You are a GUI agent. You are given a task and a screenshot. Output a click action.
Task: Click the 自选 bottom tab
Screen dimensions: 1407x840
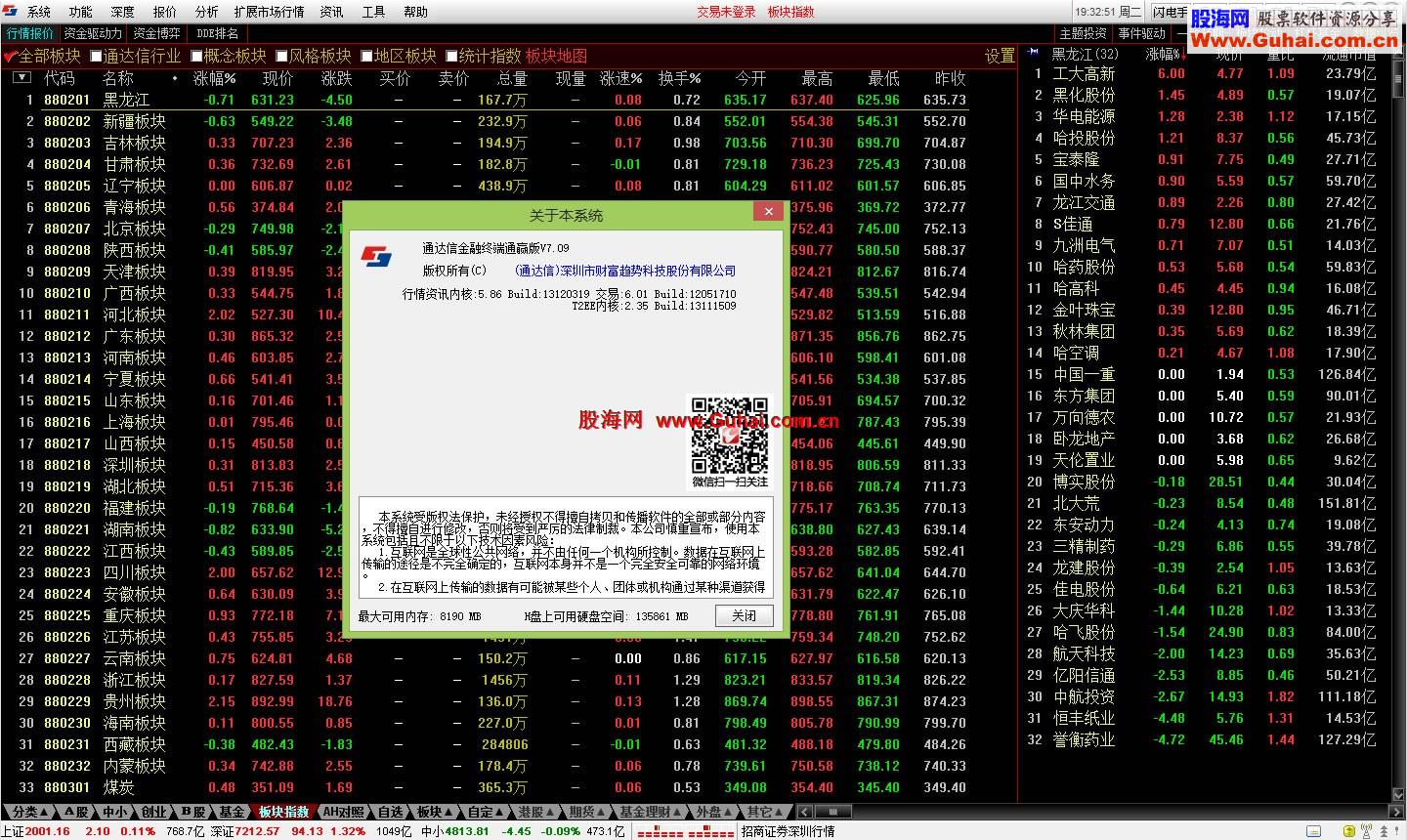point(390,812)
